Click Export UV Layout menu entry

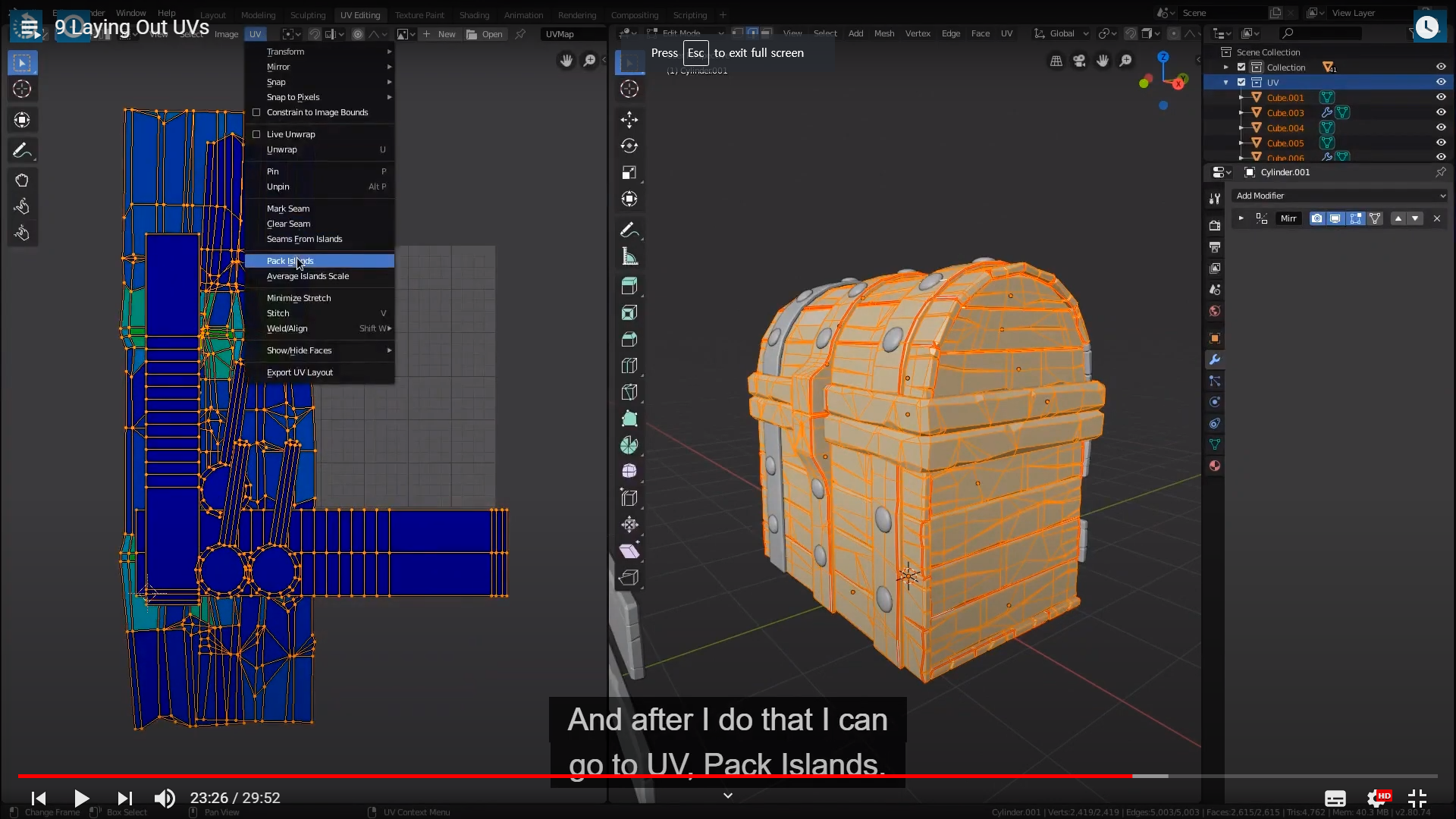(x=300, y=372)
